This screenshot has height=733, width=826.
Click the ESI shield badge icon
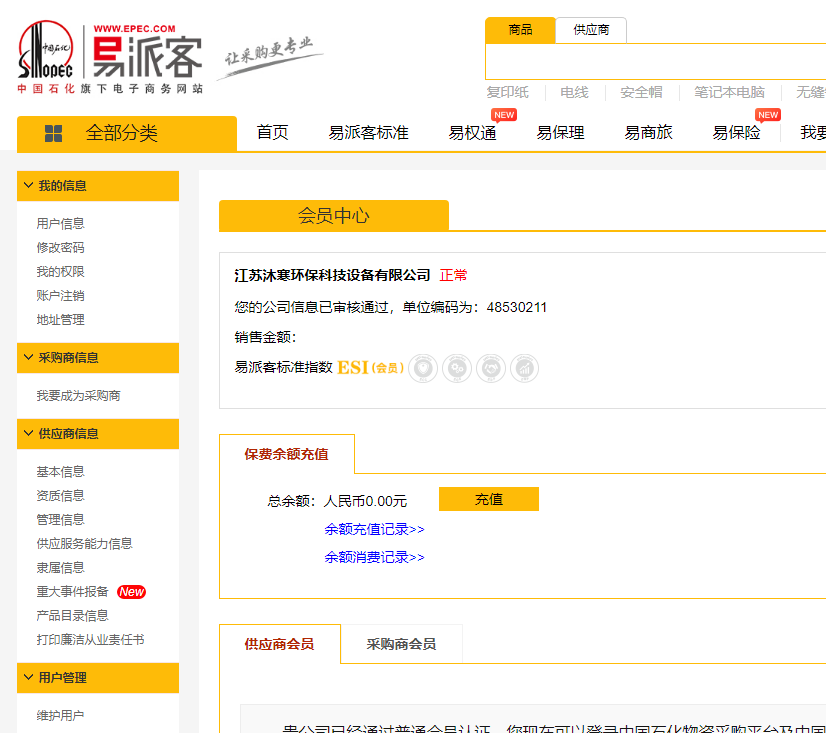click(x=423, y=368)
